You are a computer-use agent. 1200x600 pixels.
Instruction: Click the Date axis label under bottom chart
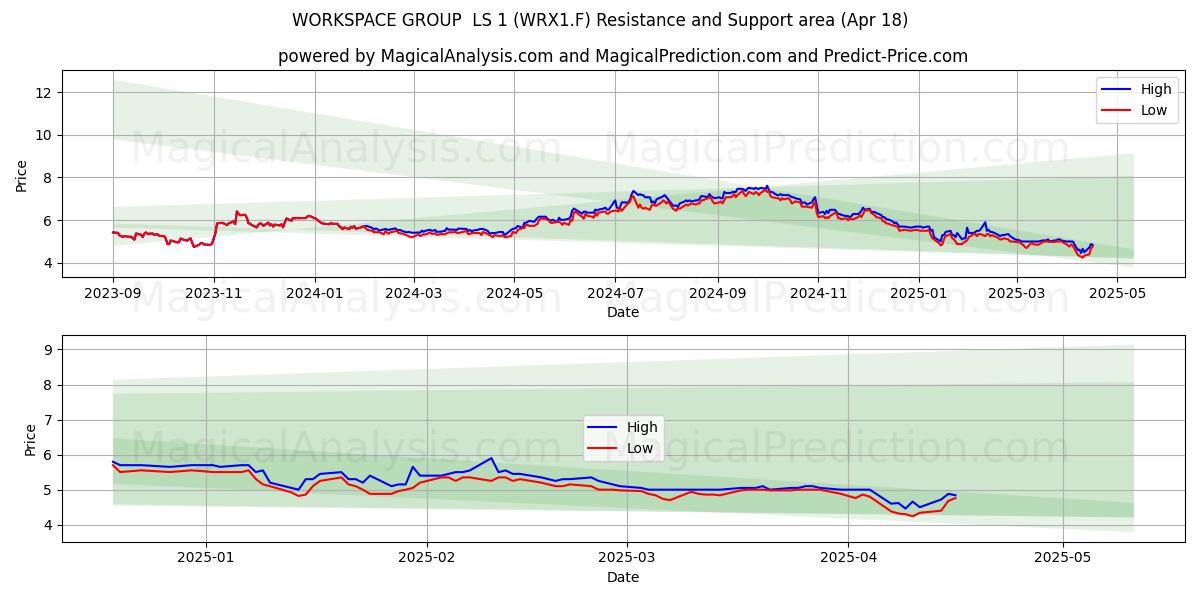(x=623, y=577)
